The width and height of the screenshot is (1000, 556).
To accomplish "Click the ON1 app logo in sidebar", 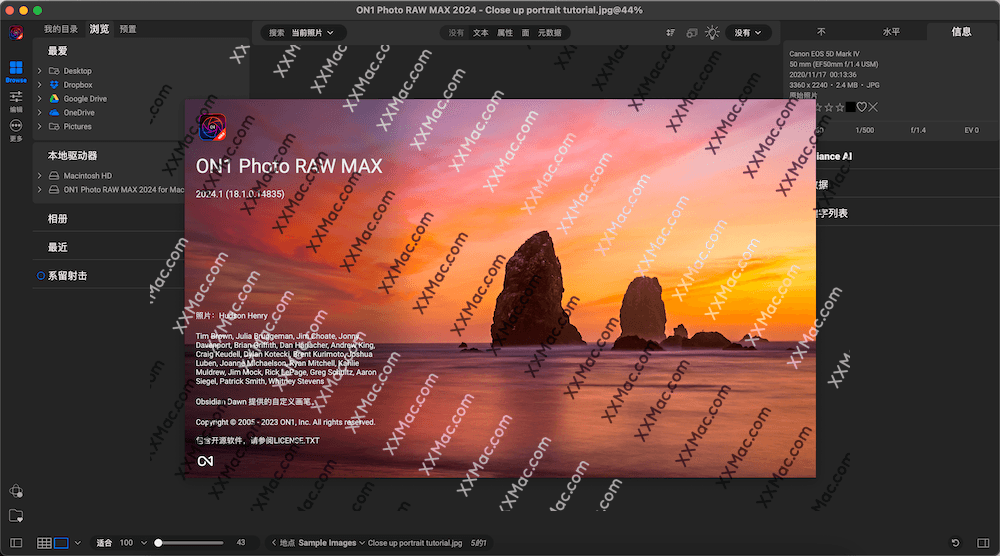I will point(16,32).
